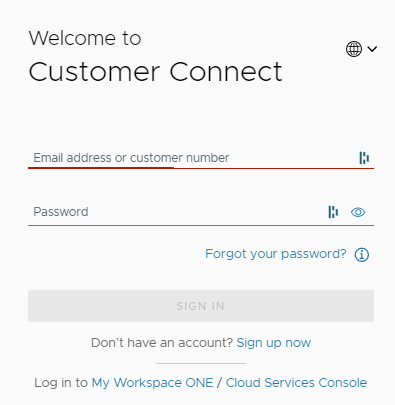Click the Log in to label text

61,383
